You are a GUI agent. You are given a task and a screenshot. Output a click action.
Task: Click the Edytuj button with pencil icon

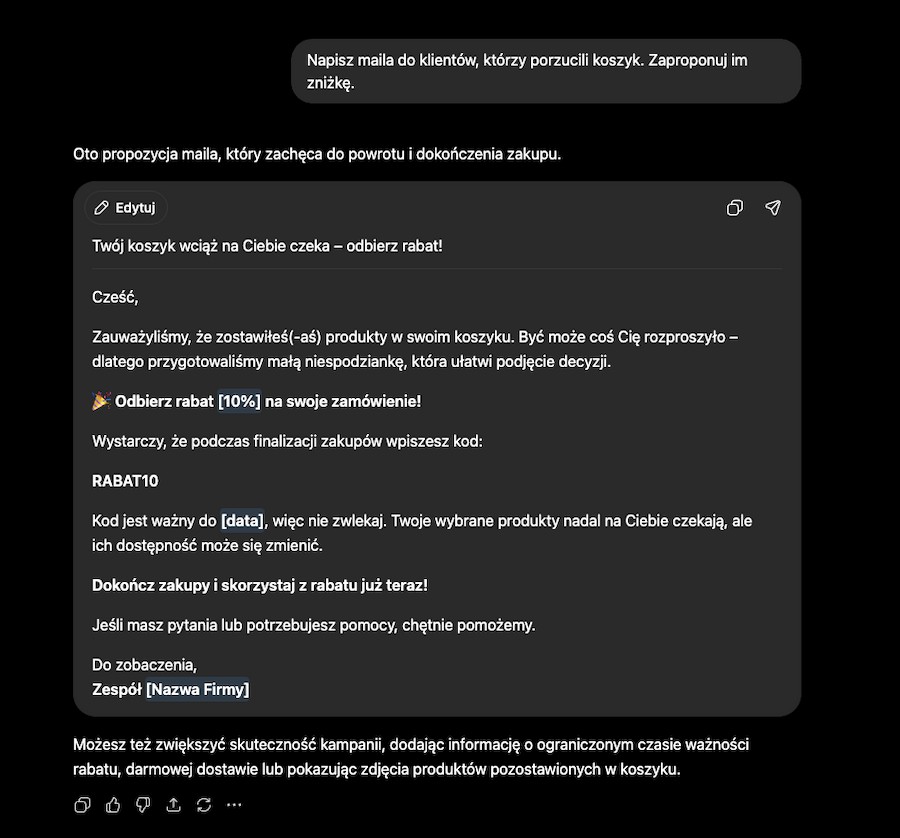click(x=126, y=208)
